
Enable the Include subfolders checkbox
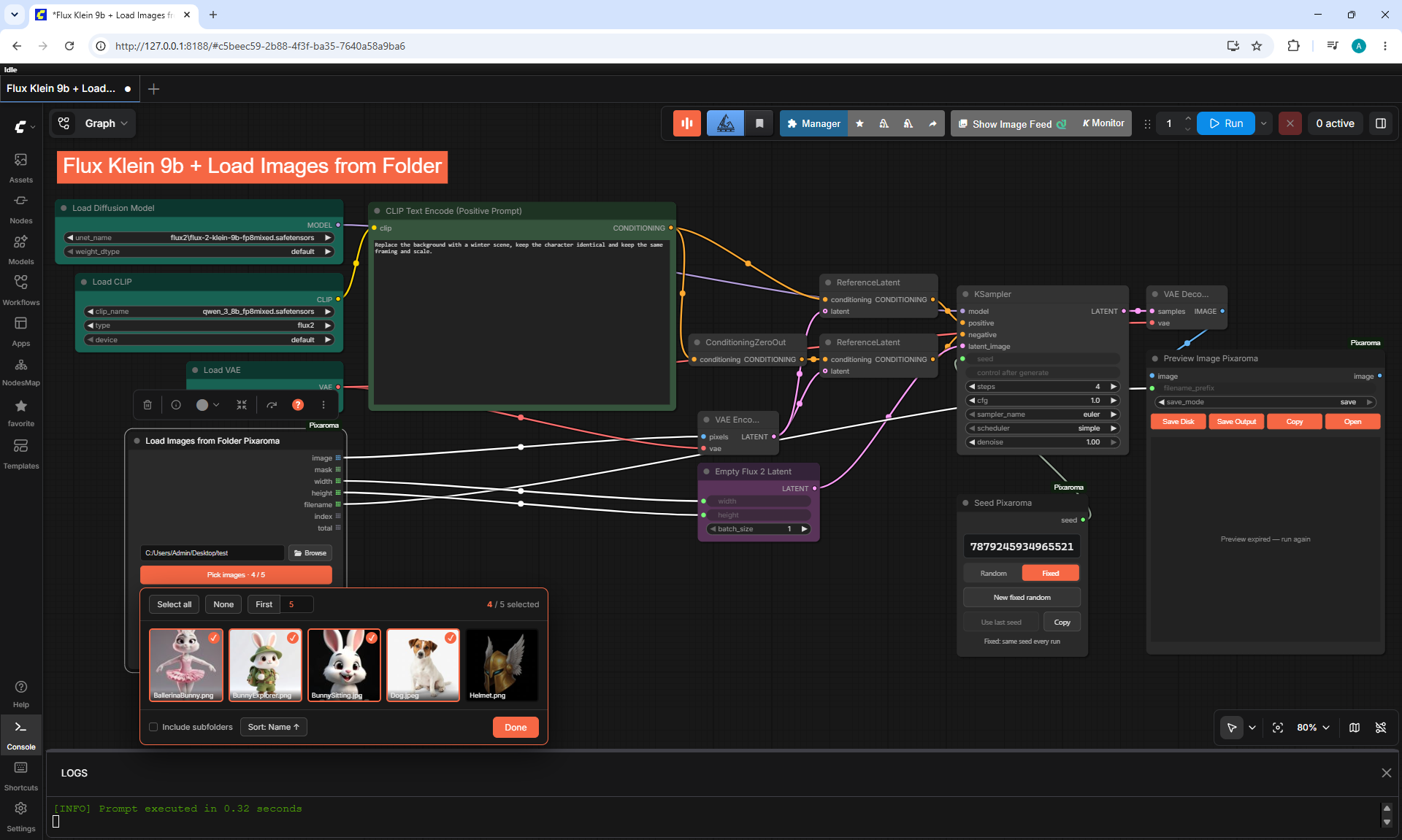(153, 727)
